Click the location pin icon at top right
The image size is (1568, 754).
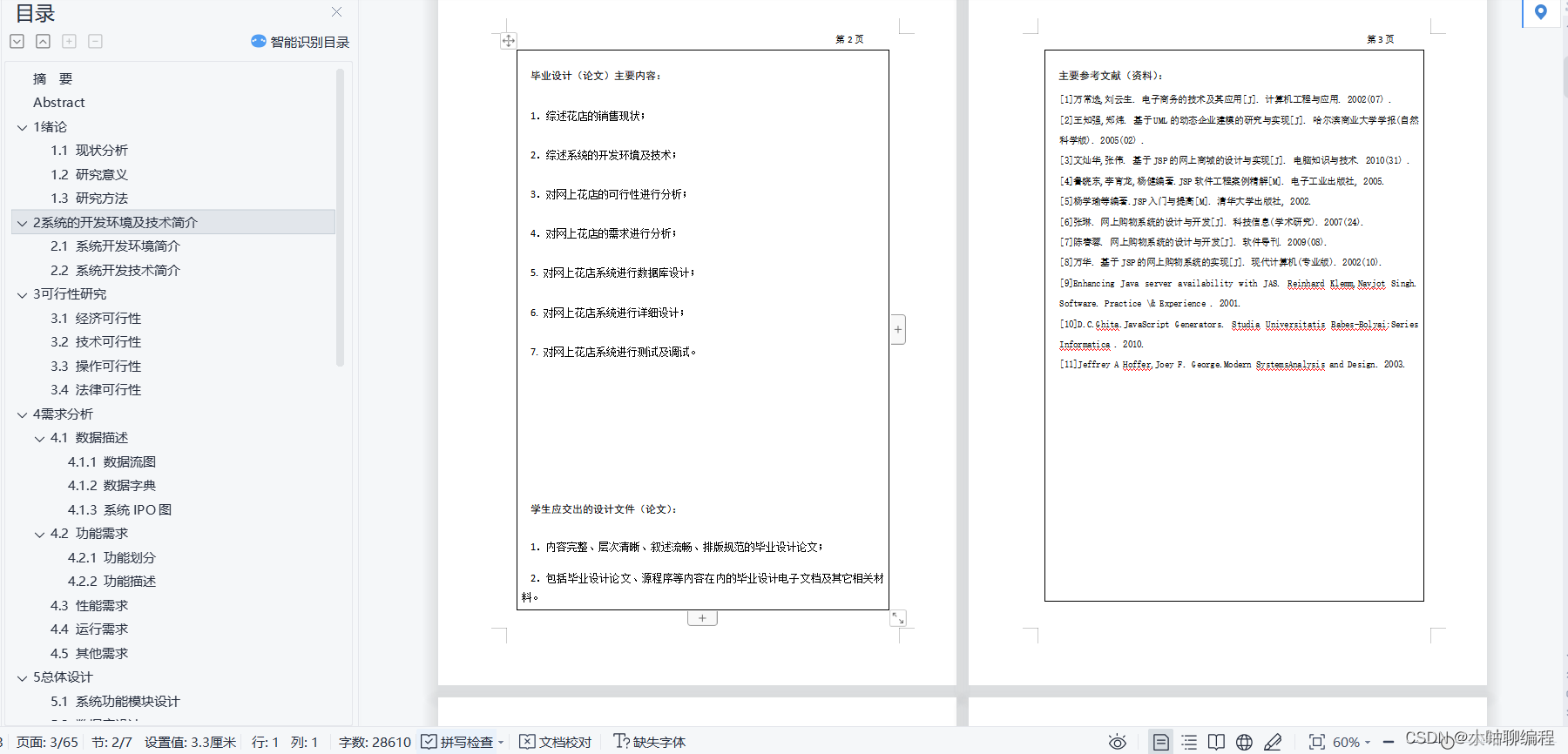(x=1541, y=12)
